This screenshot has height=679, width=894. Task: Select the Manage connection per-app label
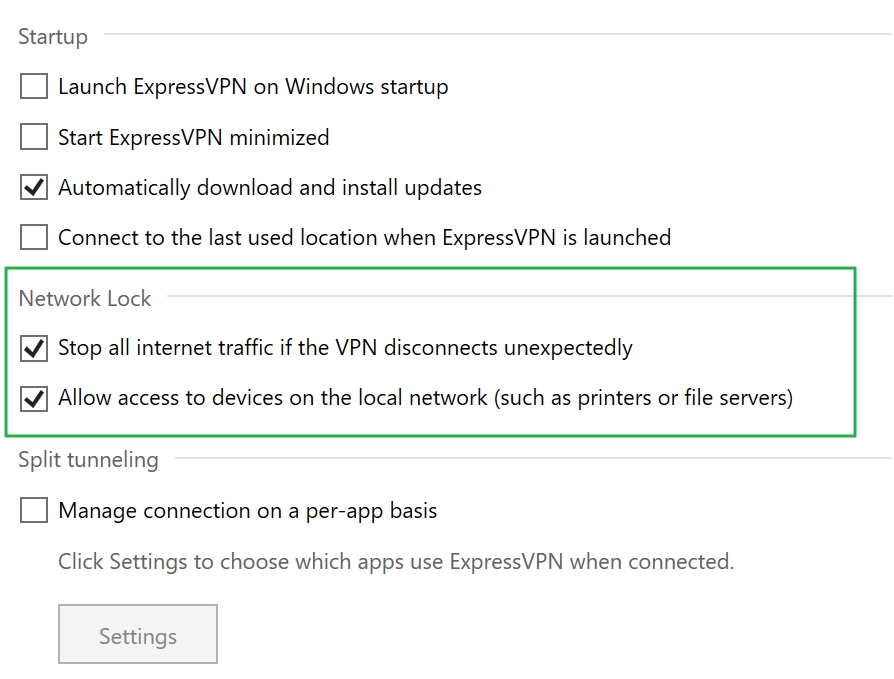click(x=246, y=510)
